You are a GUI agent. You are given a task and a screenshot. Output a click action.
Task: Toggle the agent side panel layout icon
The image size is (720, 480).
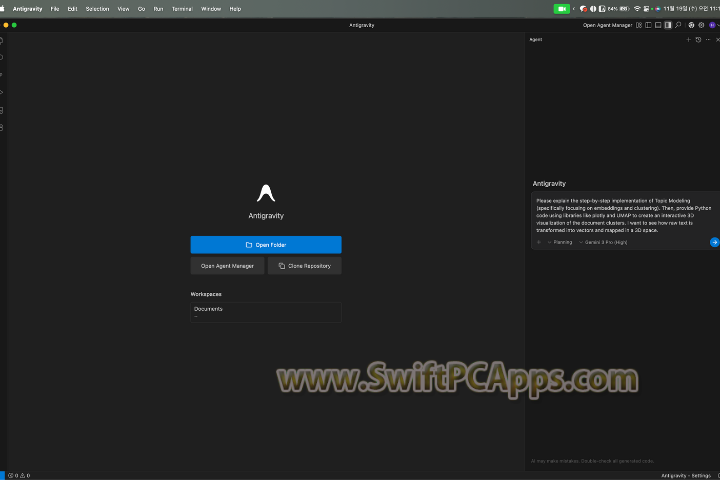(x=668, y=25)
